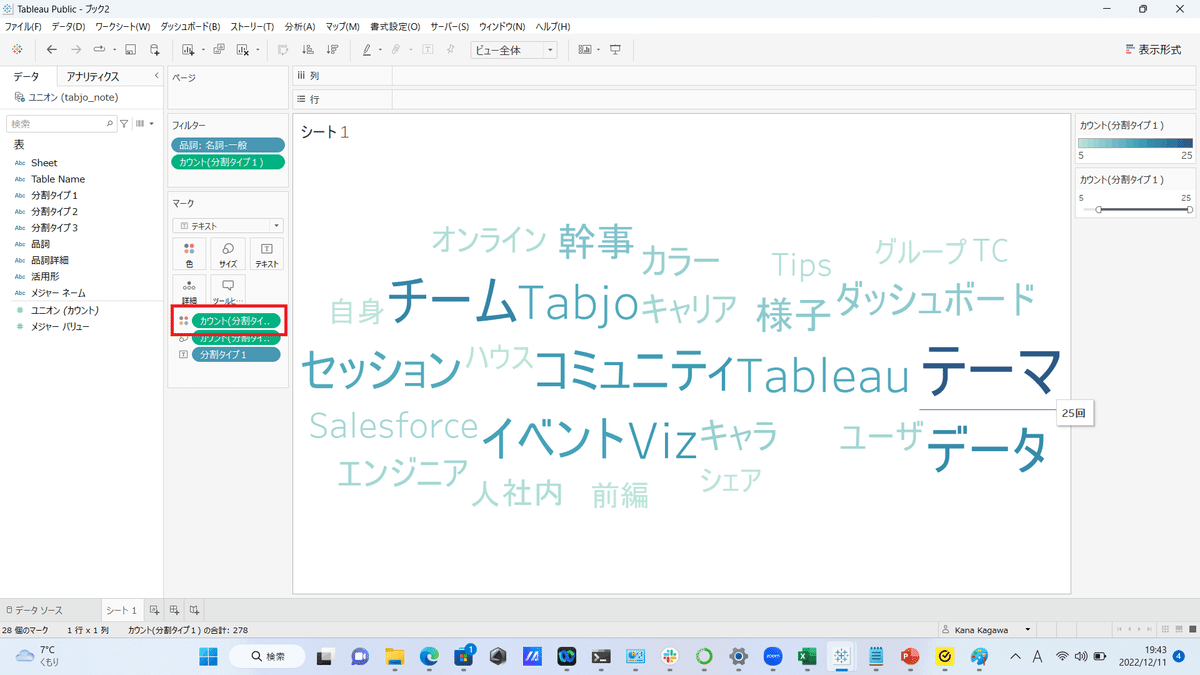1200x675 pixels.
Task: Open the clear sheet dropdown arrow
Action: 258,49
